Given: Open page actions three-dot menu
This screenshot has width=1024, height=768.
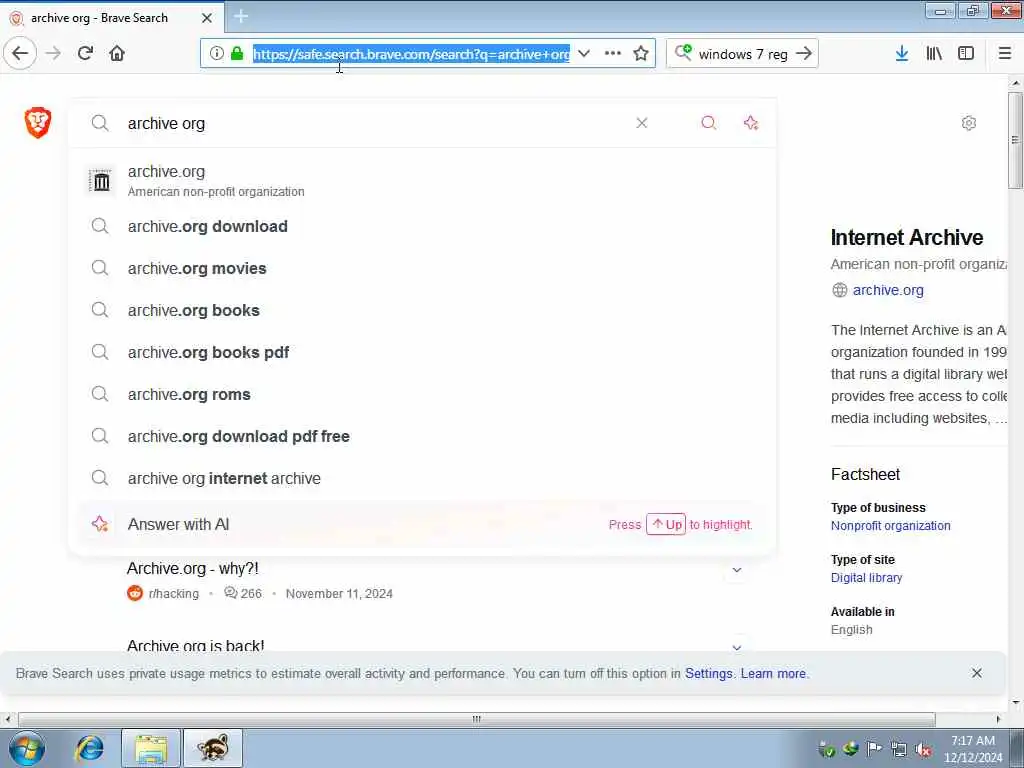Looking at the screenshot, I should pos(613,54).
